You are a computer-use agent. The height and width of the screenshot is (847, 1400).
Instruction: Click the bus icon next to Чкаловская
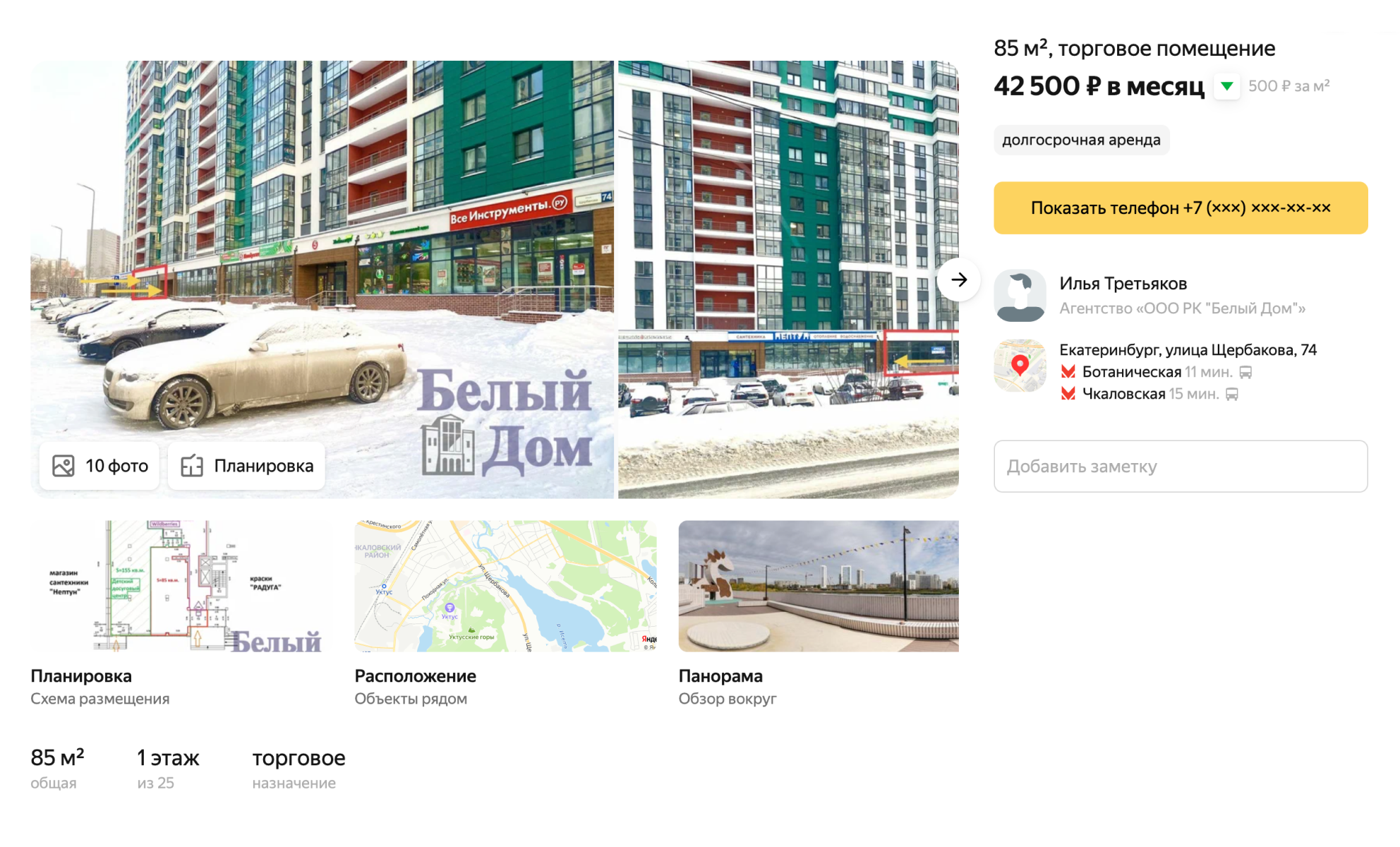[1232, 394]
